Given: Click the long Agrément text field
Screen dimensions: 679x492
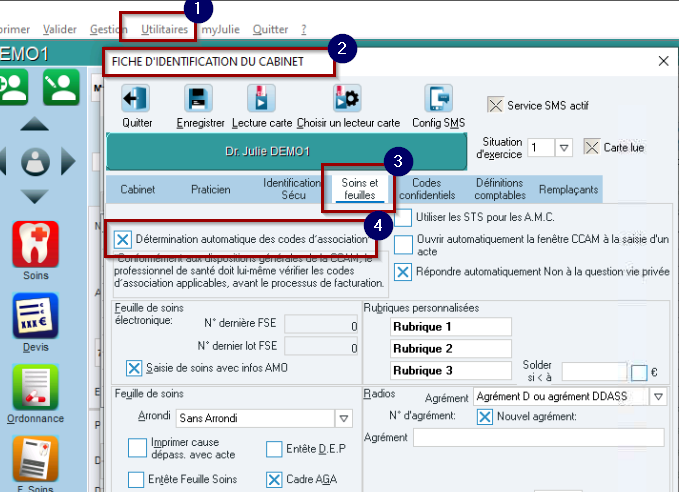Looking at the screenshot, I should [x=538, y=437].
